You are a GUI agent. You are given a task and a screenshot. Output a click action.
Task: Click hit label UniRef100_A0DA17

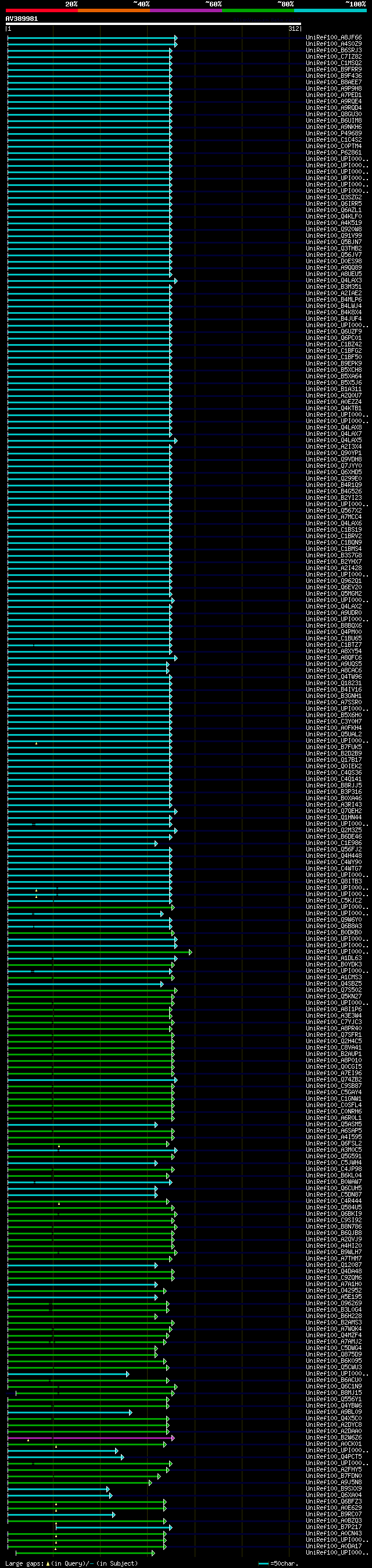(334, 1546)
